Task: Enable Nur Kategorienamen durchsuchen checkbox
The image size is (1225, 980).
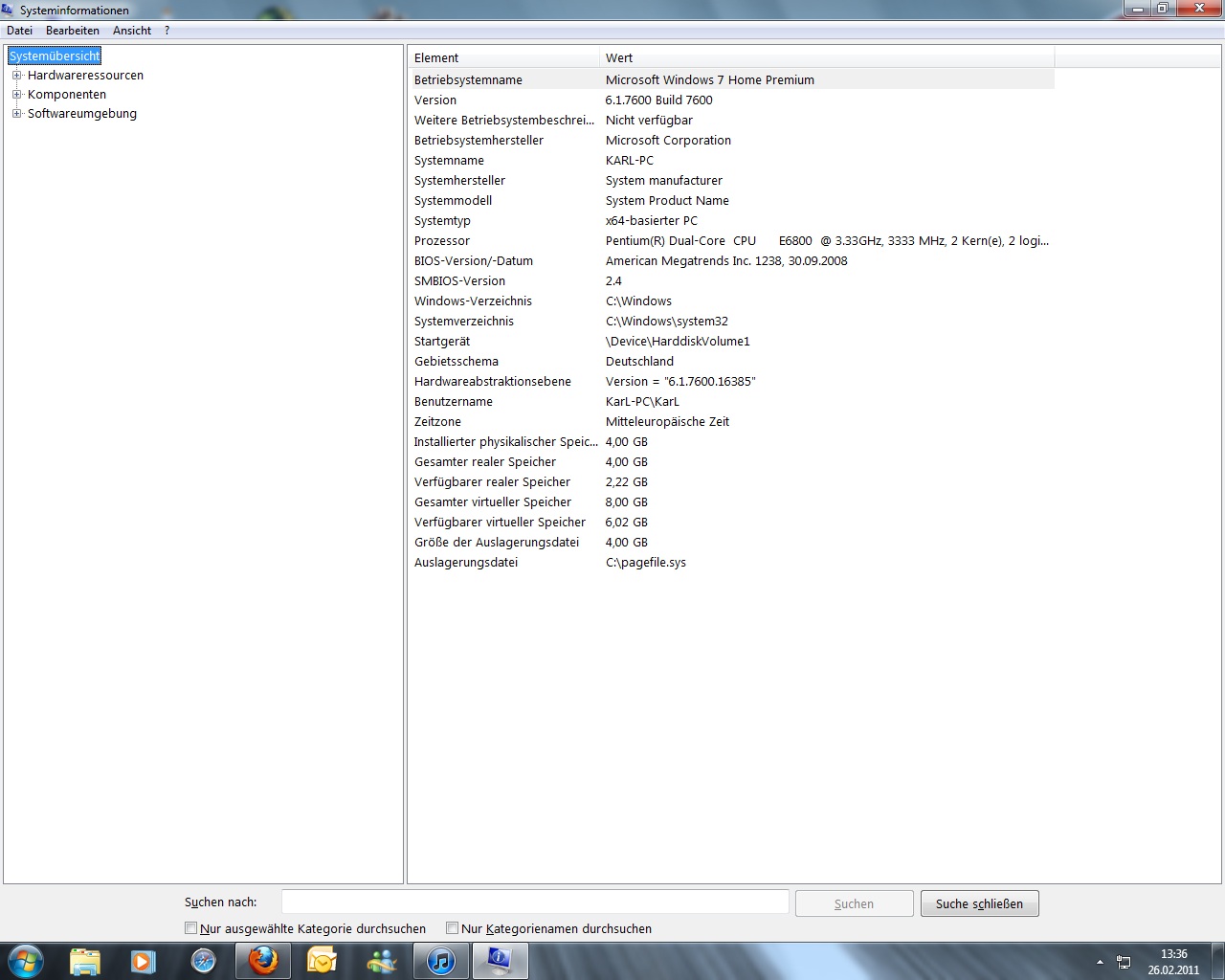Action: tap(452, 928)
